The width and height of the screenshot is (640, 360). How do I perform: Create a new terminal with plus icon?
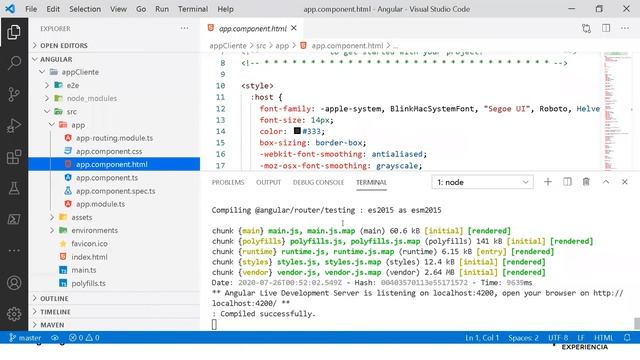(548, 182)
